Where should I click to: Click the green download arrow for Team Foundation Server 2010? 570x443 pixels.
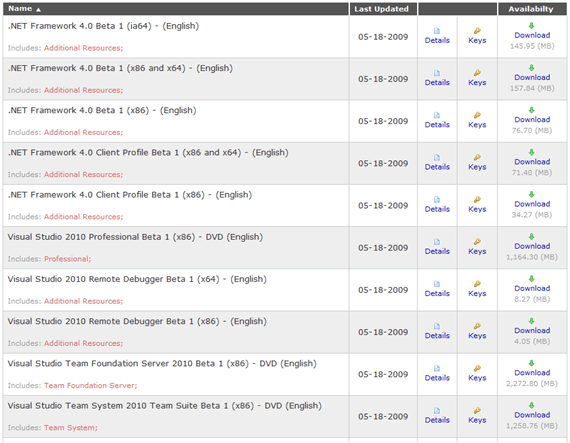coord(531,363)
